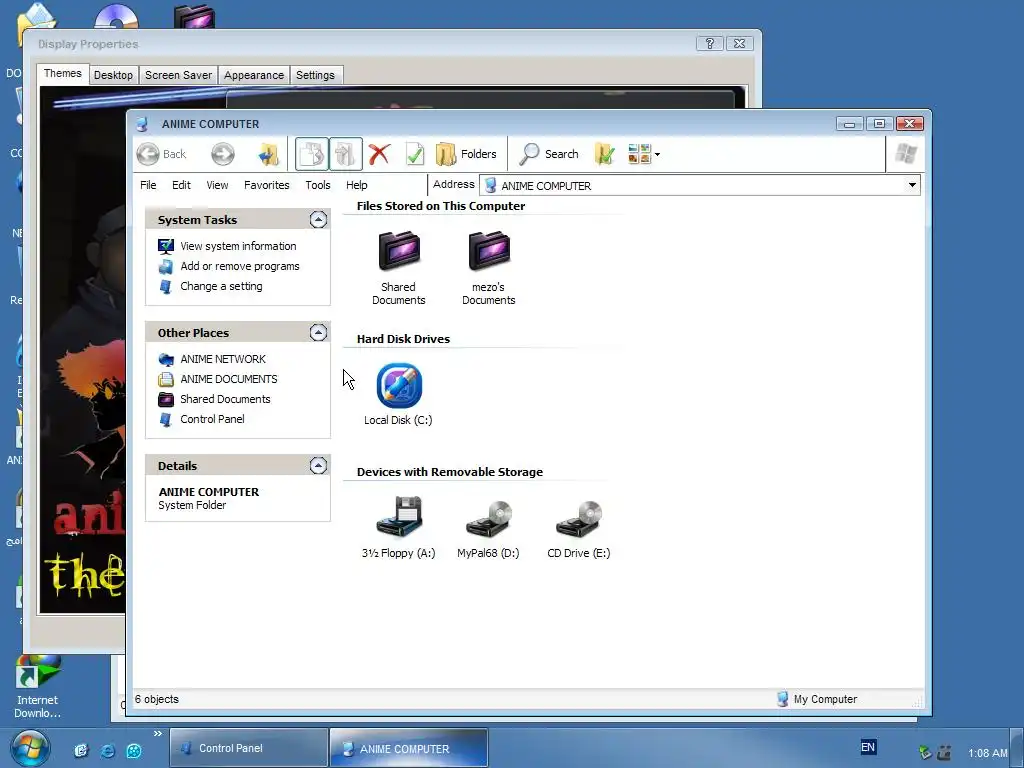Viewport: 1024px width, 768px height.
Task: Expand the Address bar dropdown
Action: [912, 185]
